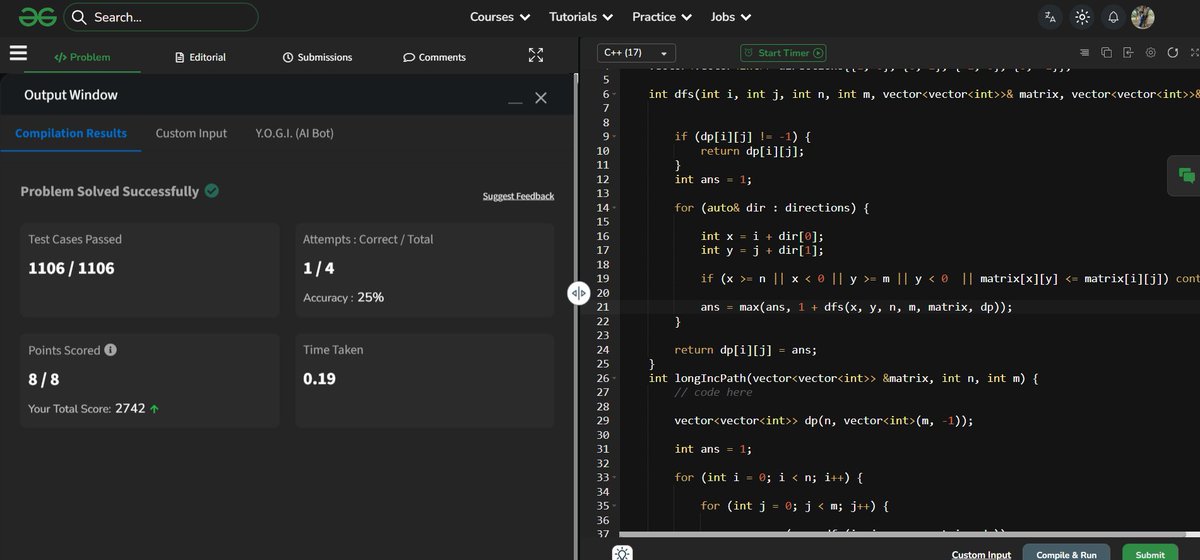Switch to the Problem tab
Image resolution: width=1200 pixels, height=560 pixels.
(82, 57)
